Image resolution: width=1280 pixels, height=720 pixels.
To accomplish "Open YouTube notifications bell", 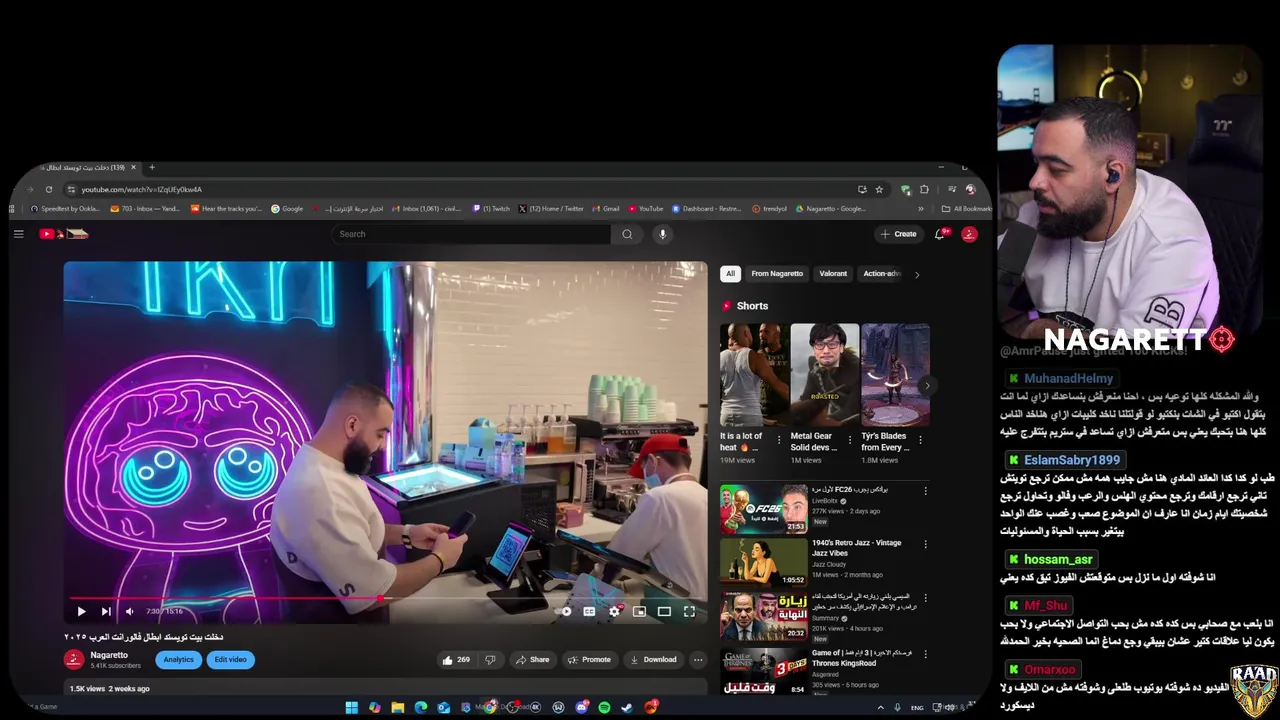I will click(x=940, y=234).
